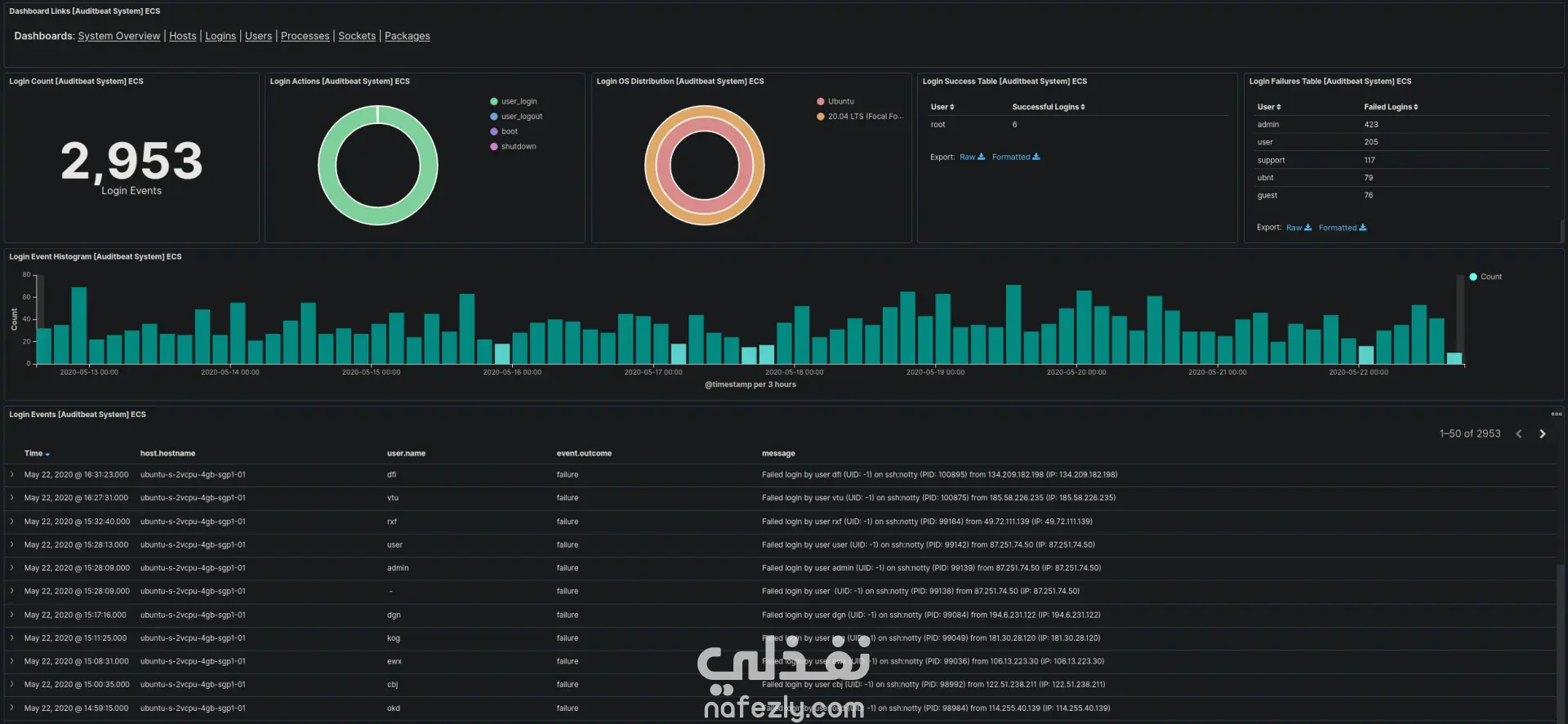Open the Logins dashboard link
Image resolution: width=1568 pixels, height=724 pixels.
pos(220,36)
